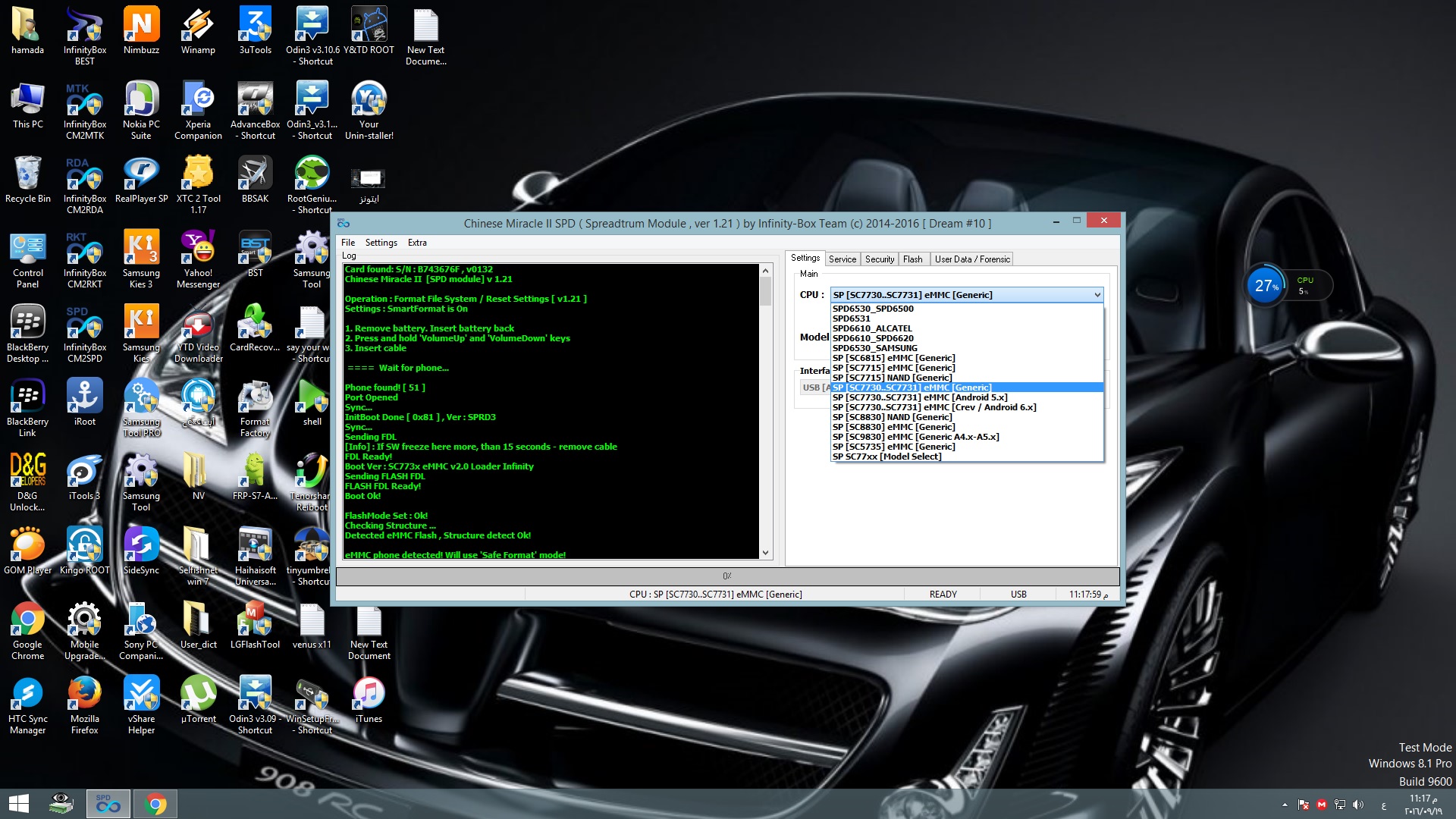Open 3uTools from the desktop
The image size is (1456, 819).
[255, 30]
